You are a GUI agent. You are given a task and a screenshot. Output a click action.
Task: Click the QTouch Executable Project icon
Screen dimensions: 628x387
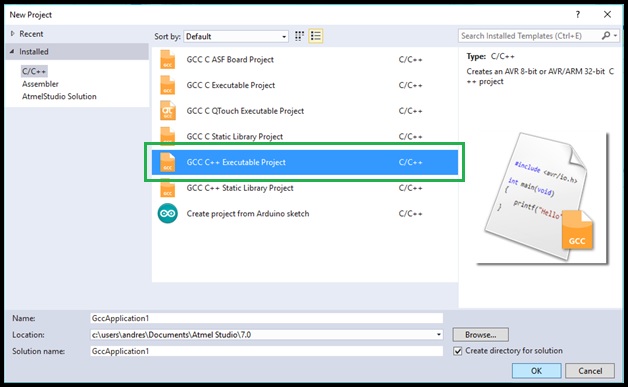coord(167,111)
